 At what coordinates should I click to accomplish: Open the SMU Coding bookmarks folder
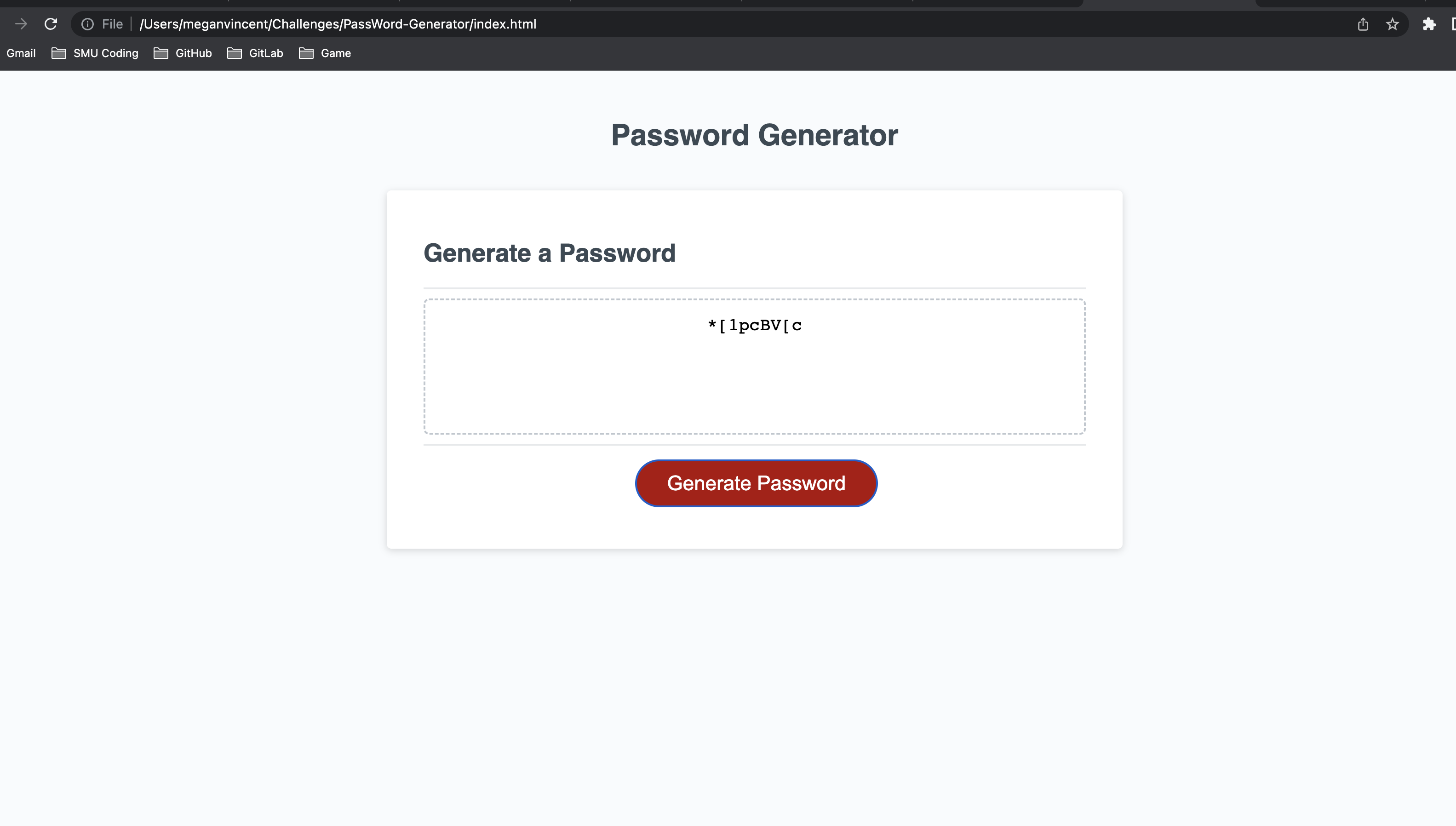click(105, 53)
